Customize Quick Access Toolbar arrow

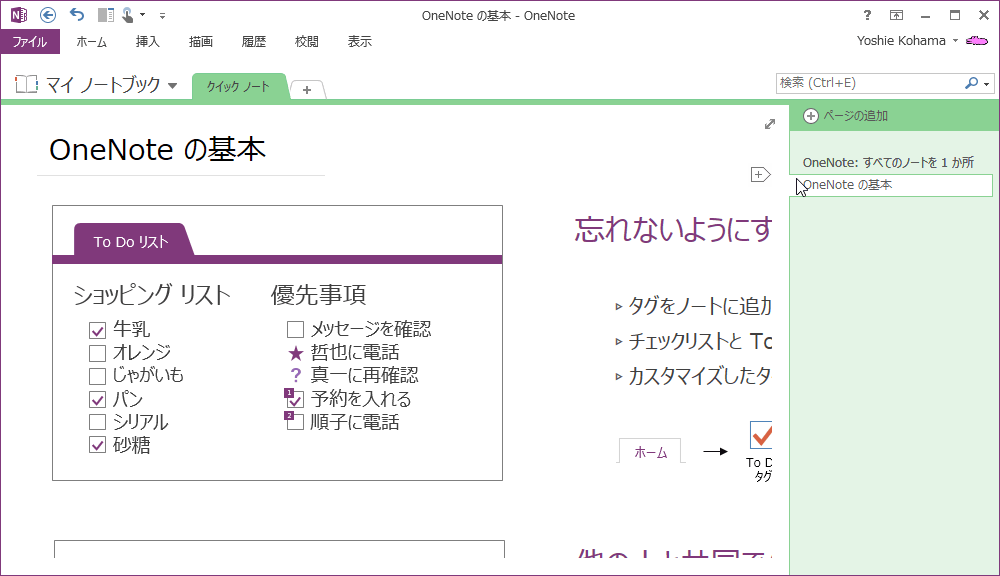point(163,15)
